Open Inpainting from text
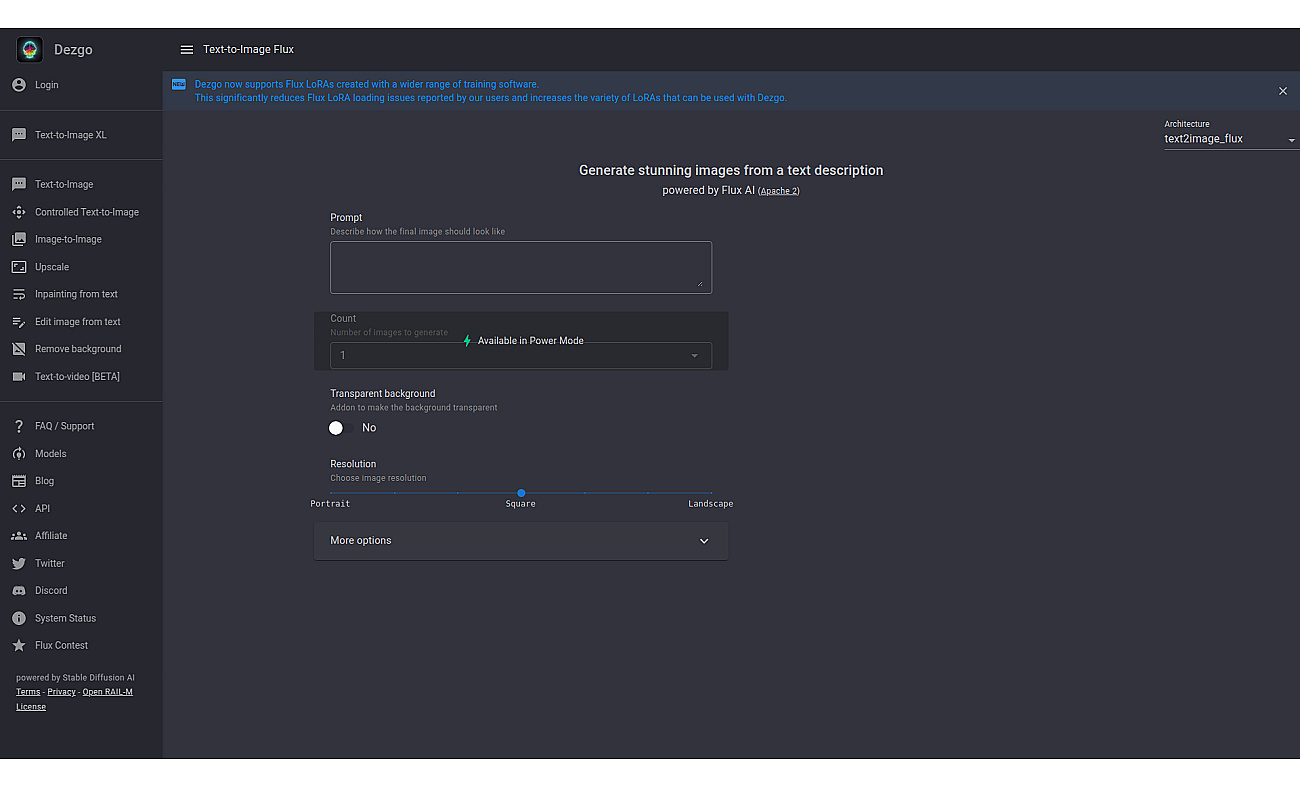 (76, 294)
